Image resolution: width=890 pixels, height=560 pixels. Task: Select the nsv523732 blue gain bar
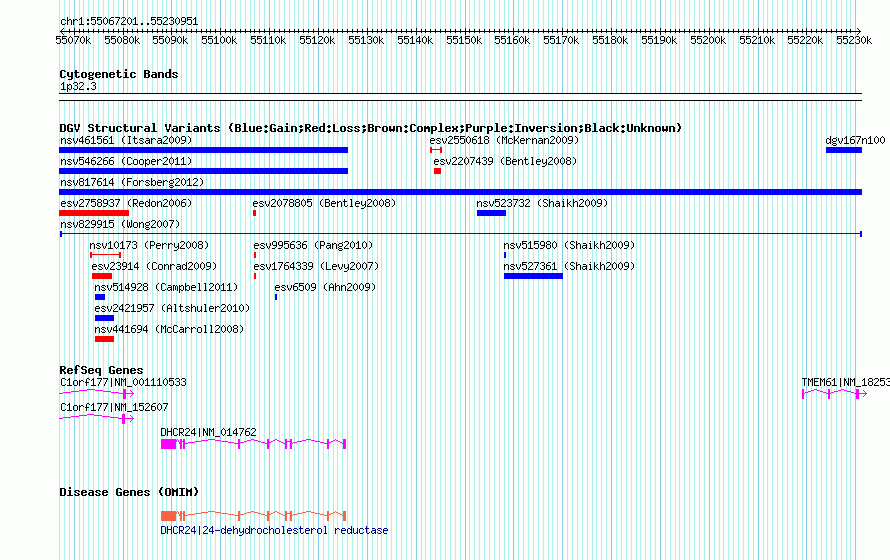(492, 213)
